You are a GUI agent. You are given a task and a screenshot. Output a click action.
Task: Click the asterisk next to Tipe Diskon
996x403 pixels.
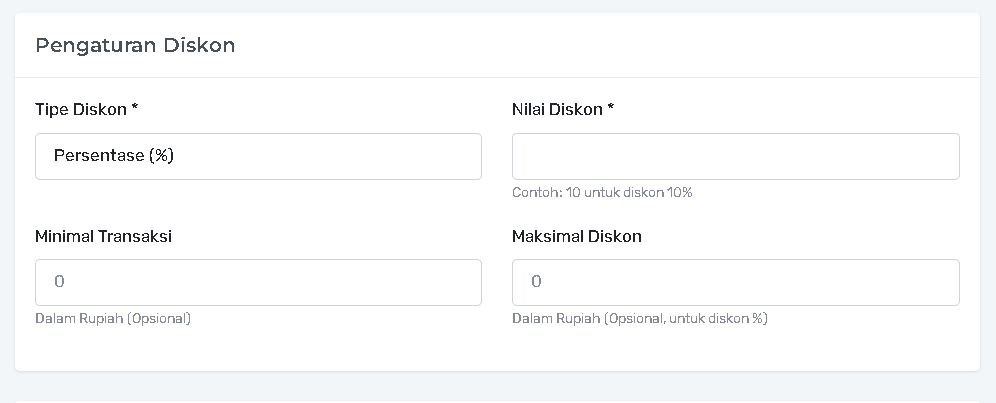pos(134,108)
